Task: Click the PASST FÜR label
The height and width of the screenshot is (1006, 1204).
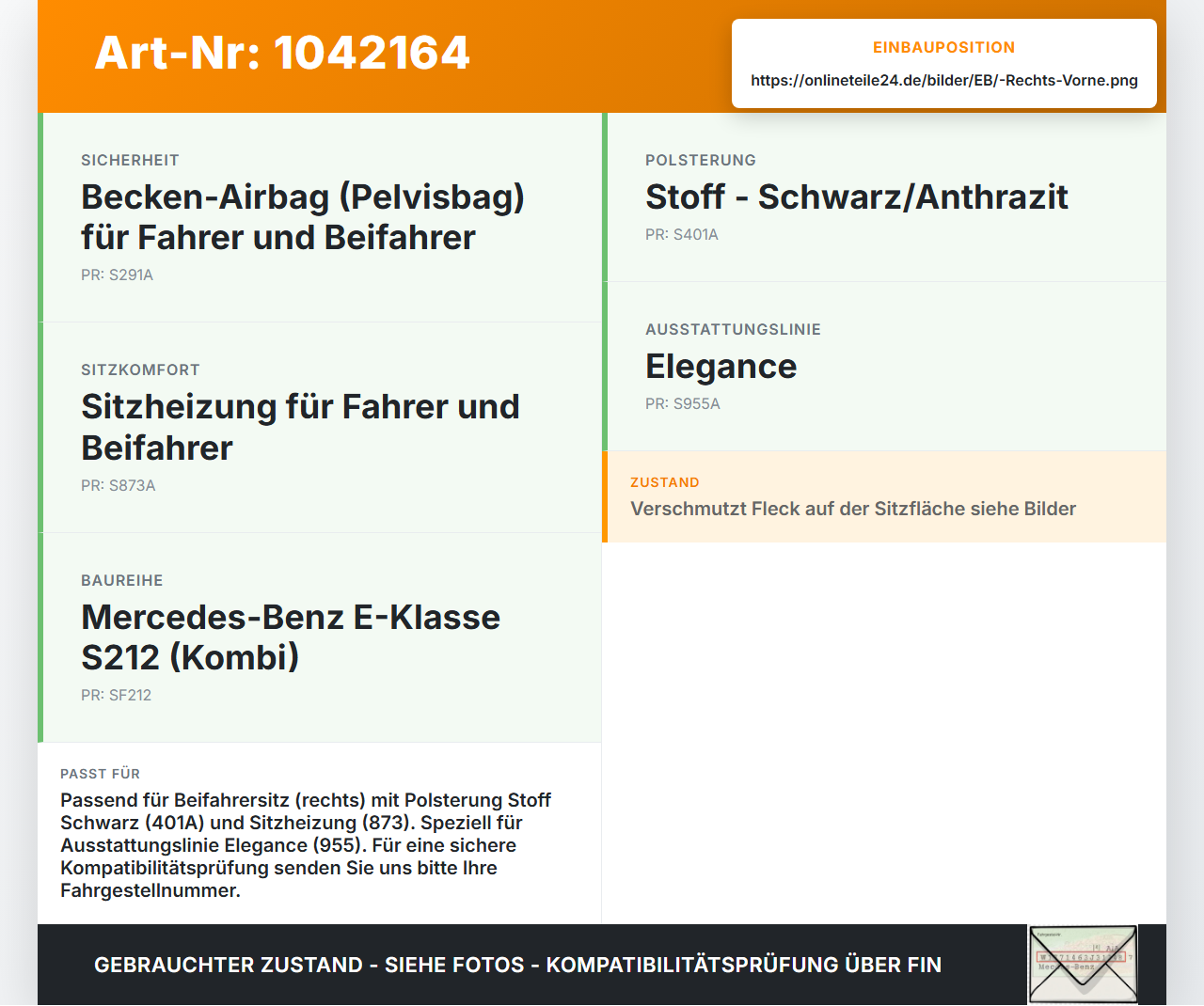Action: click(100, 774)
